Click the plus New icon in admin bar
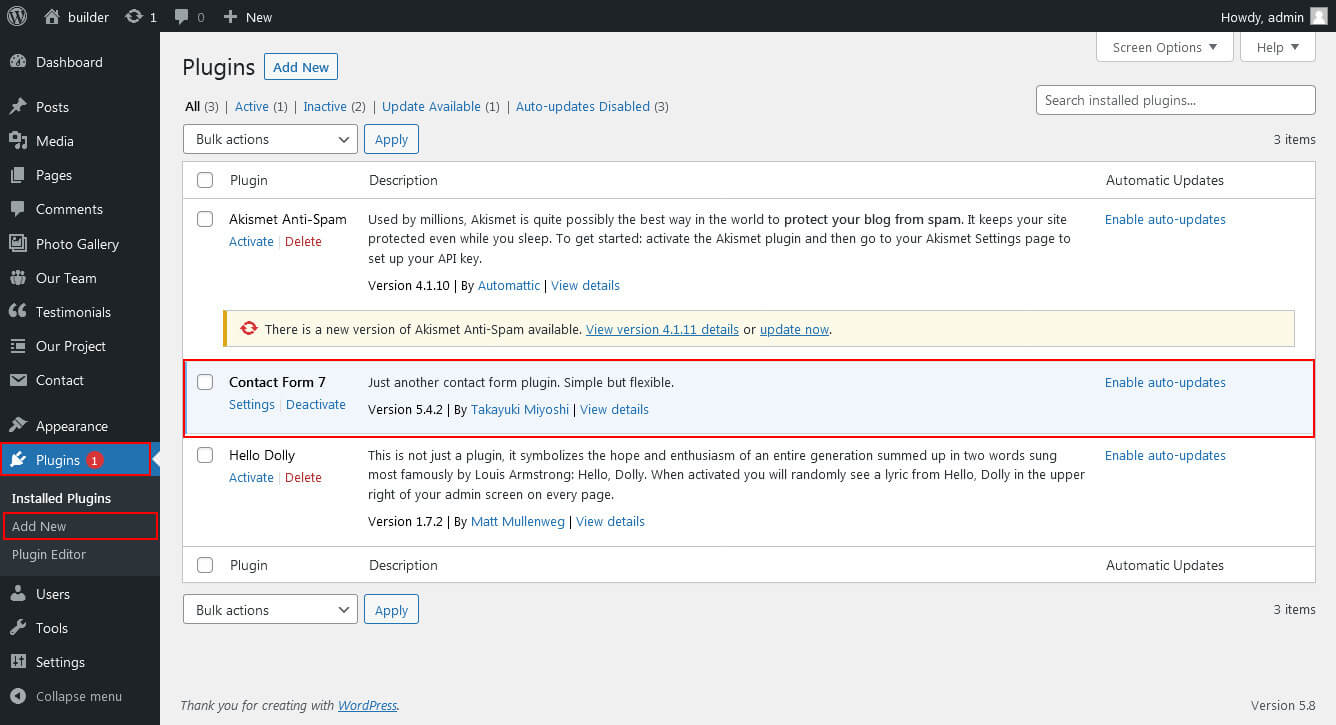This screenshot has width=1336, height=725. [x=230, y=17]
